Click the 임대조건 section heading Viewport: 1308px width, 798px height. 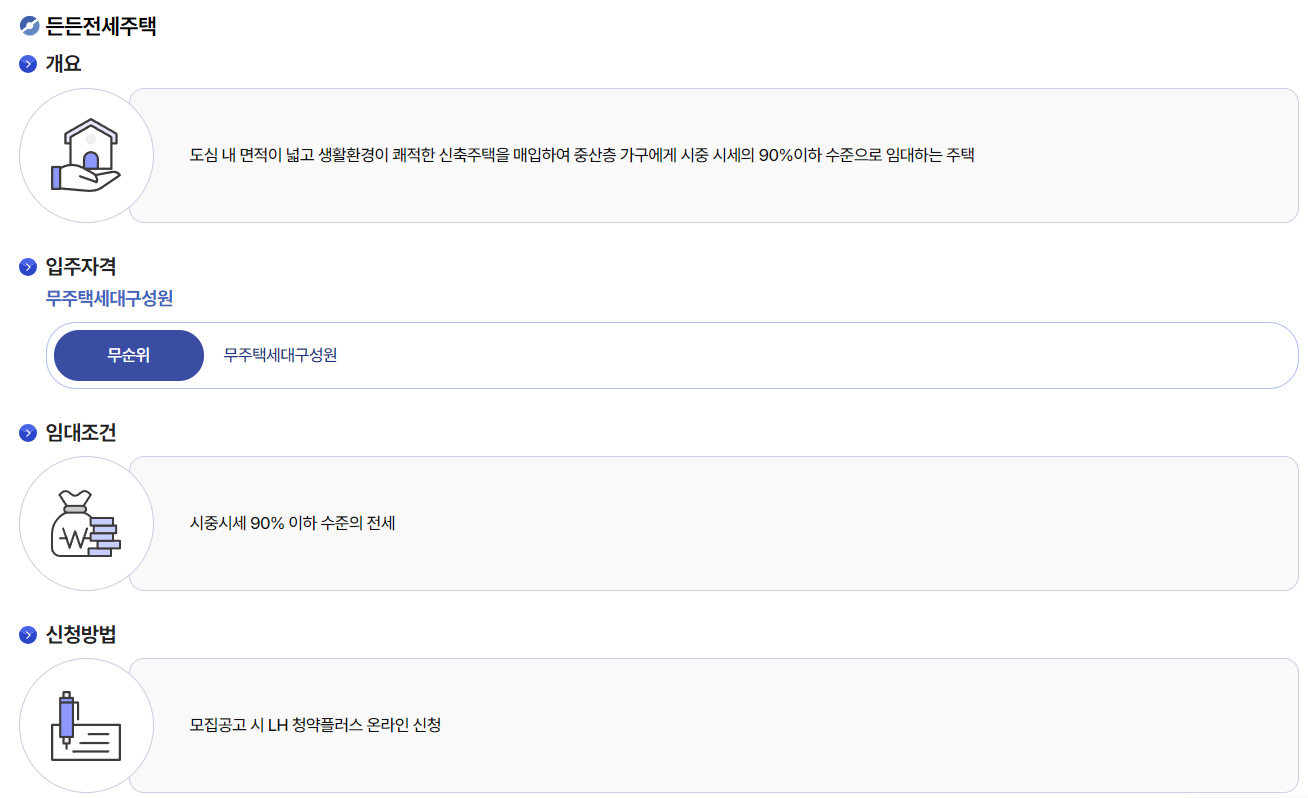coord(81,433)
